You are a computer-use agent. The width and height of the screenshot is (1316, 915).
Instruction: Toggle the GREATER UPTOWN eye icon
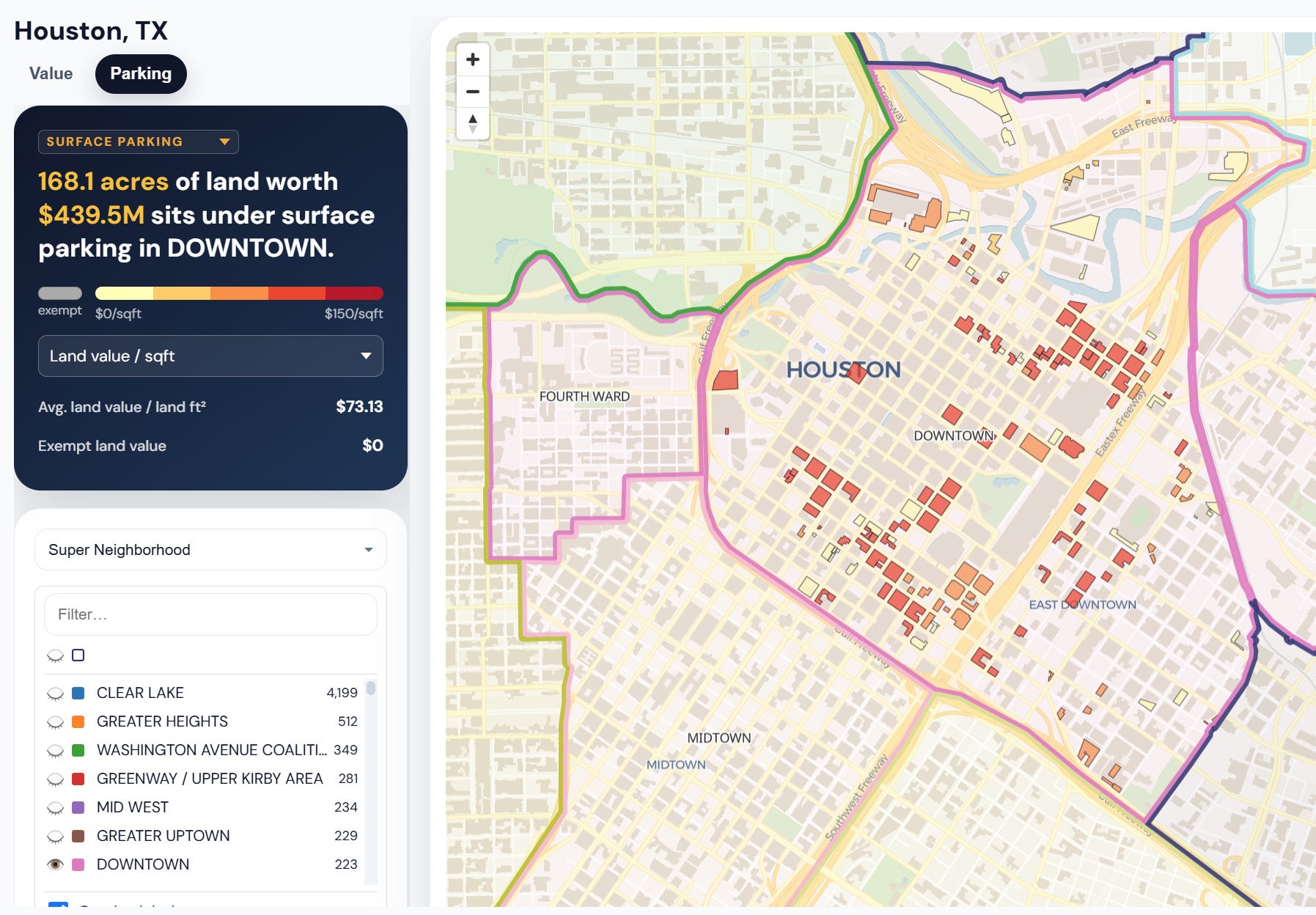pos(55,836)
